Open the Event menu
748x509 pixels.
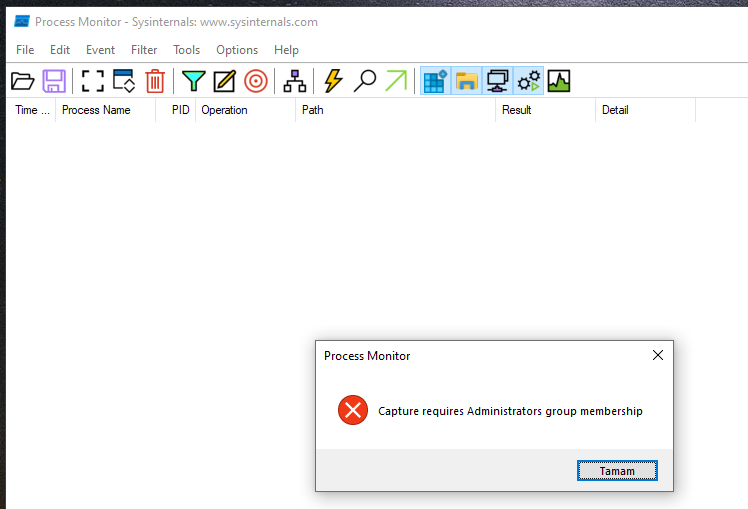[x=100, y=50]
